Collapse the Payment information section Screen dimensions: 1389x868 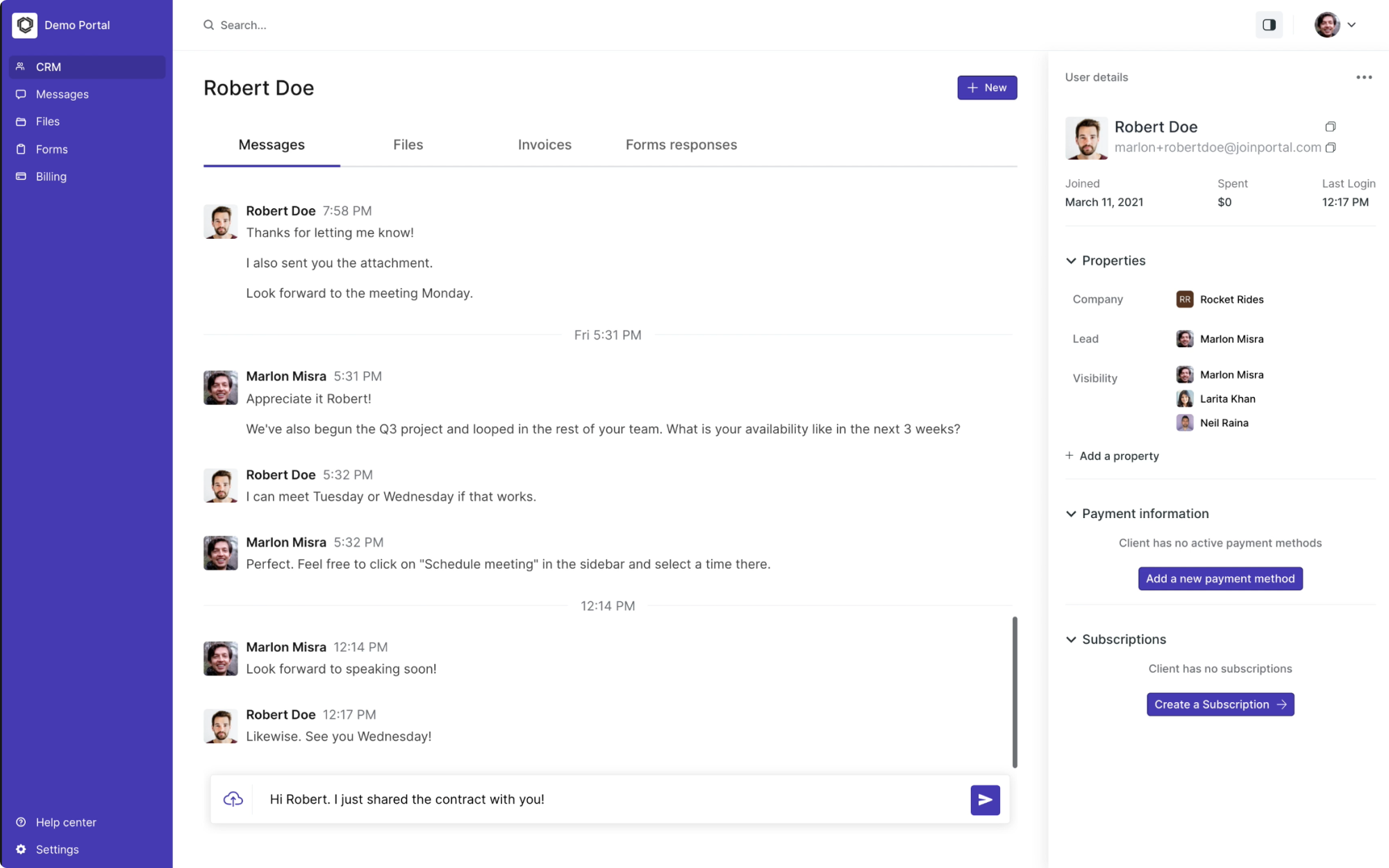click(1071, 514)
